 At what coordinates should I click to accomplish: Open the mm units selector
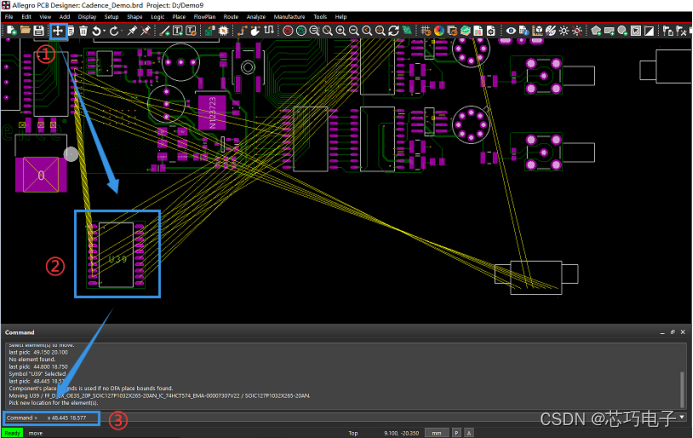pos(436,433)
